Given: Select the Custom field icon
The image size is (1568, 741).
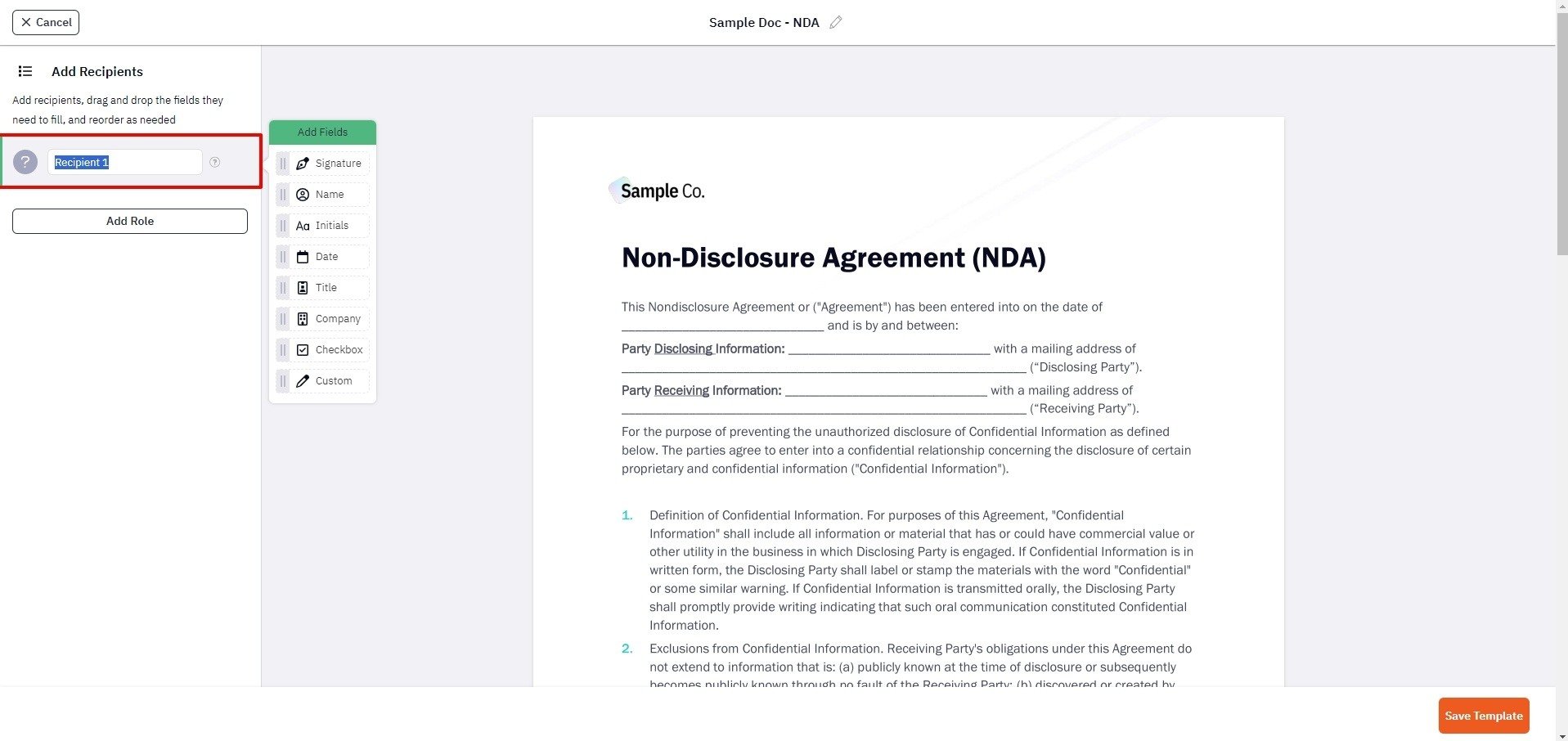Looking at the screenshot, I should (302, 380).
